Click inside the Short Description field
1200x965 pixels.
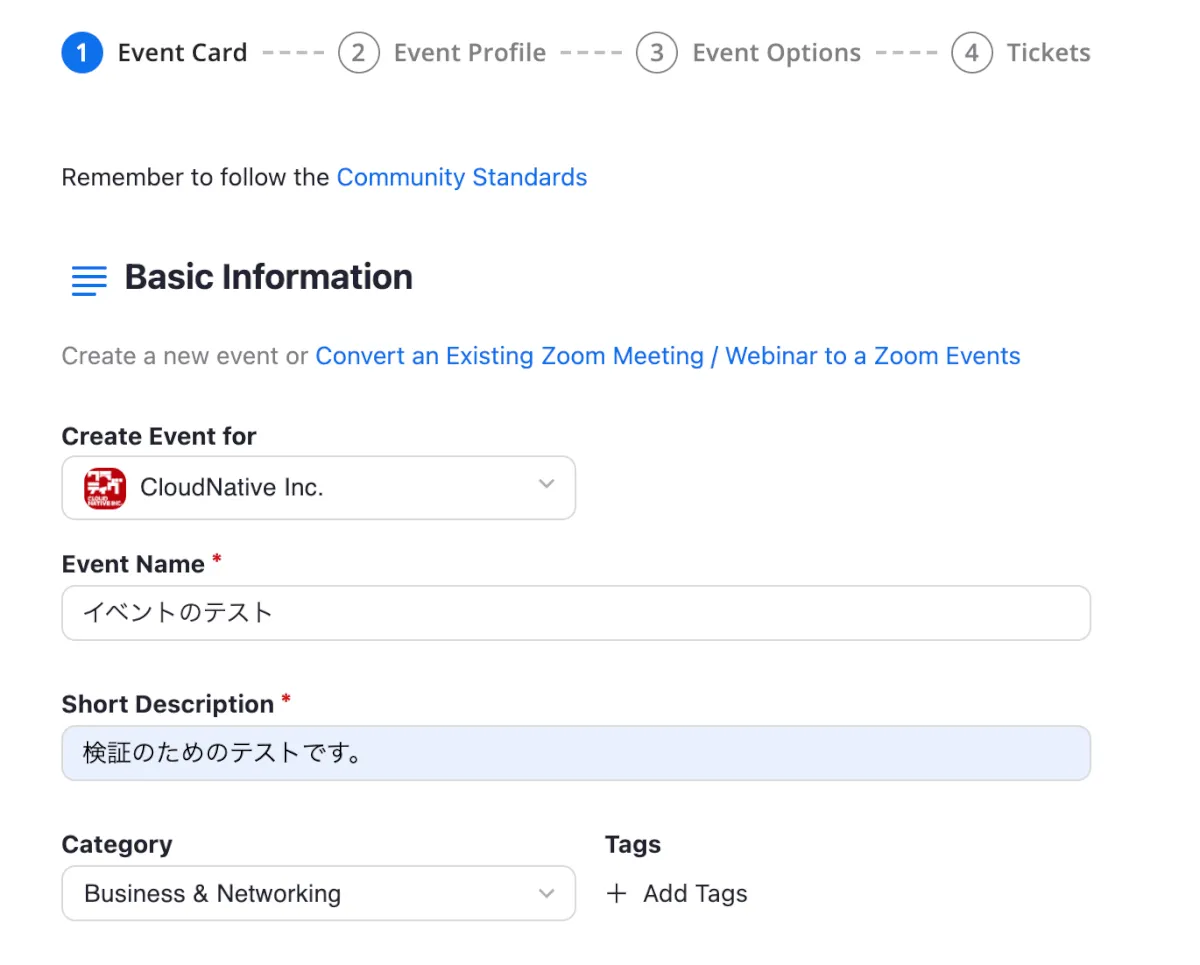[575, 753]
